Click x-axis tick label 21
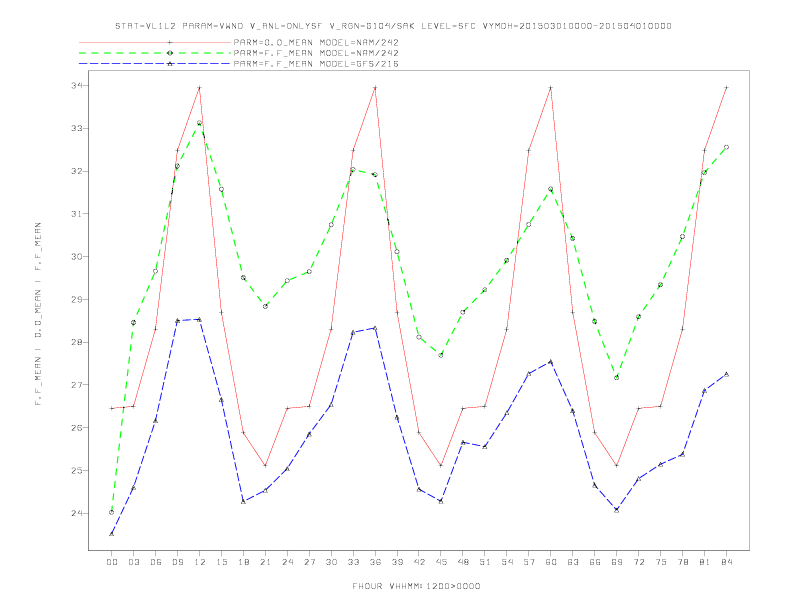792x612 pixels. coord(265,562)
